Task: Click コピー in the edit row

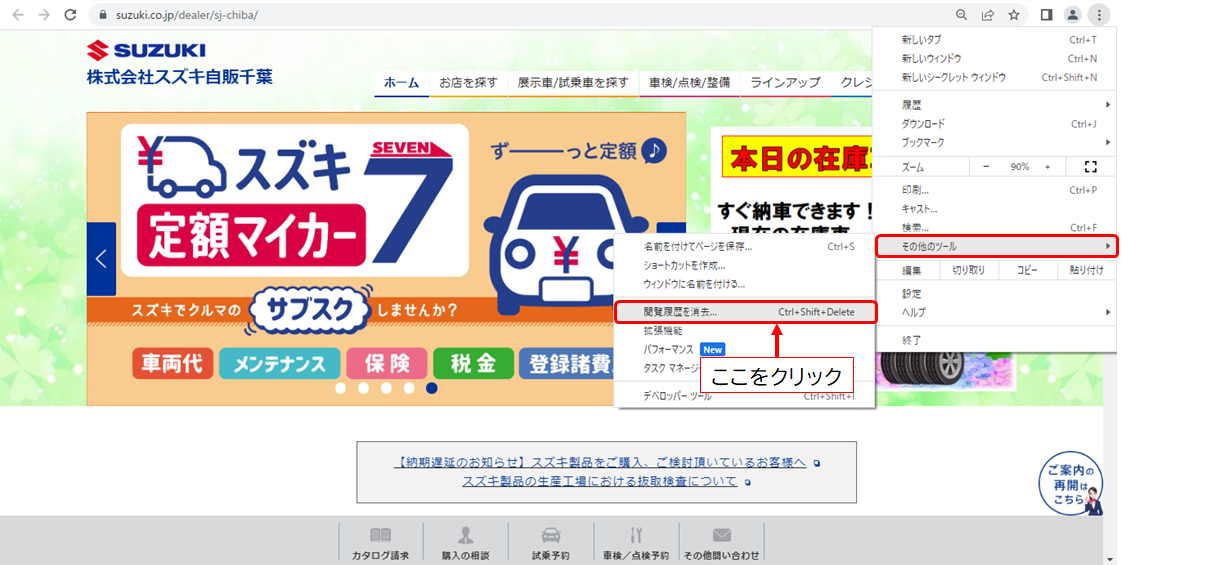Action: click(1027, 270)
